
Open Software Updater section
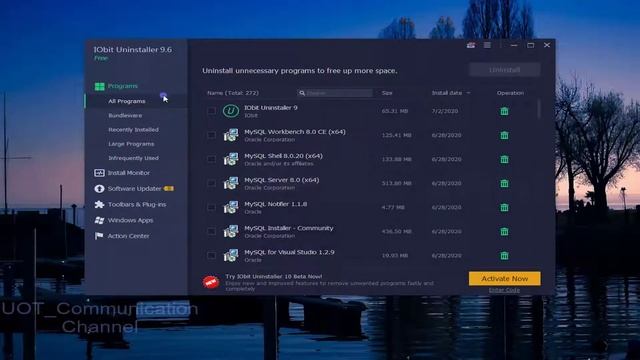[135, 189]
